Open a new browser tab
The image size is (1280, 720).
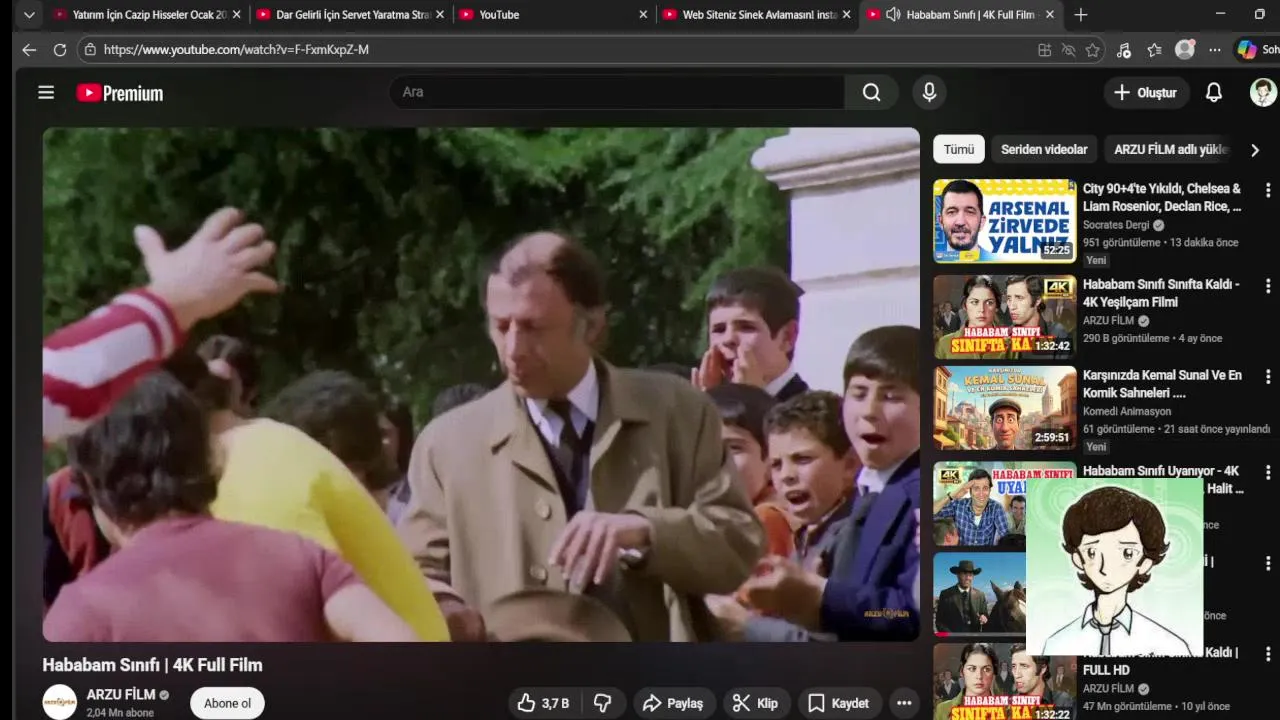(1080, 15)
